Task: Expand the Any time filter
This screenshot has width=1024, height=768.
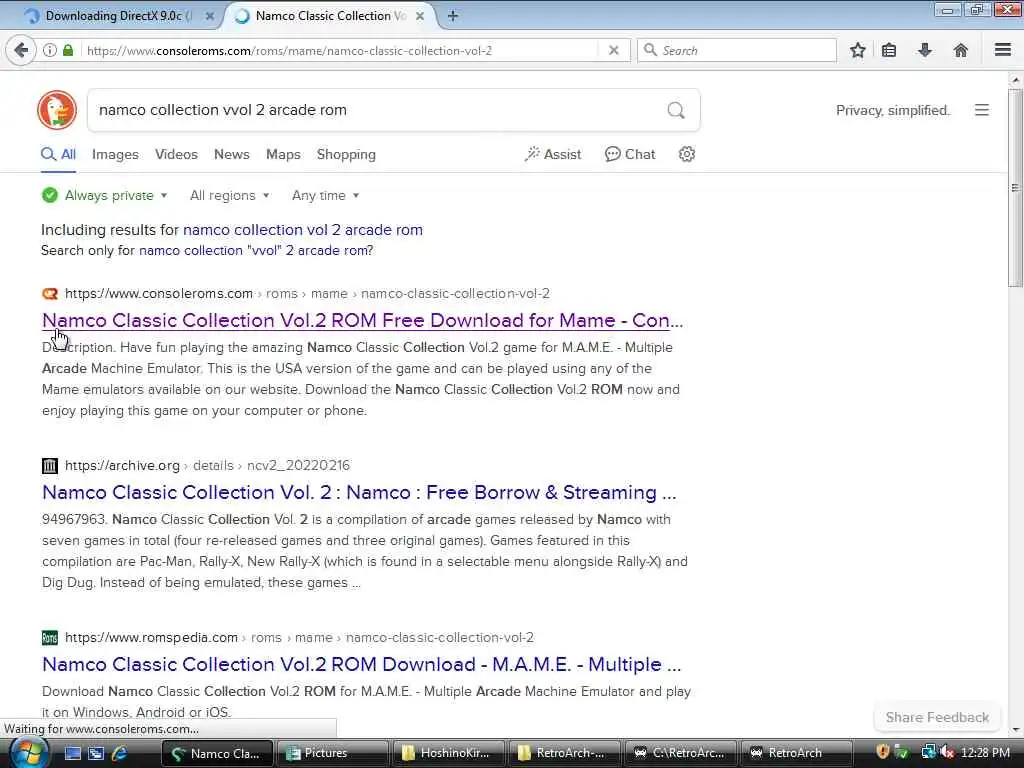Action: click(325, 195)
